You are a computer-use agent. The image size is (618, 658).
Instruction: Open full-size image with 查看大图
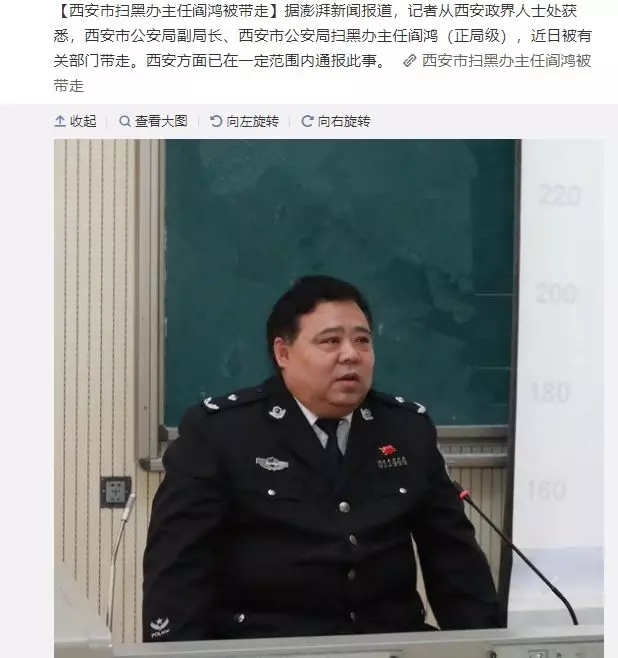coord(161,121)
